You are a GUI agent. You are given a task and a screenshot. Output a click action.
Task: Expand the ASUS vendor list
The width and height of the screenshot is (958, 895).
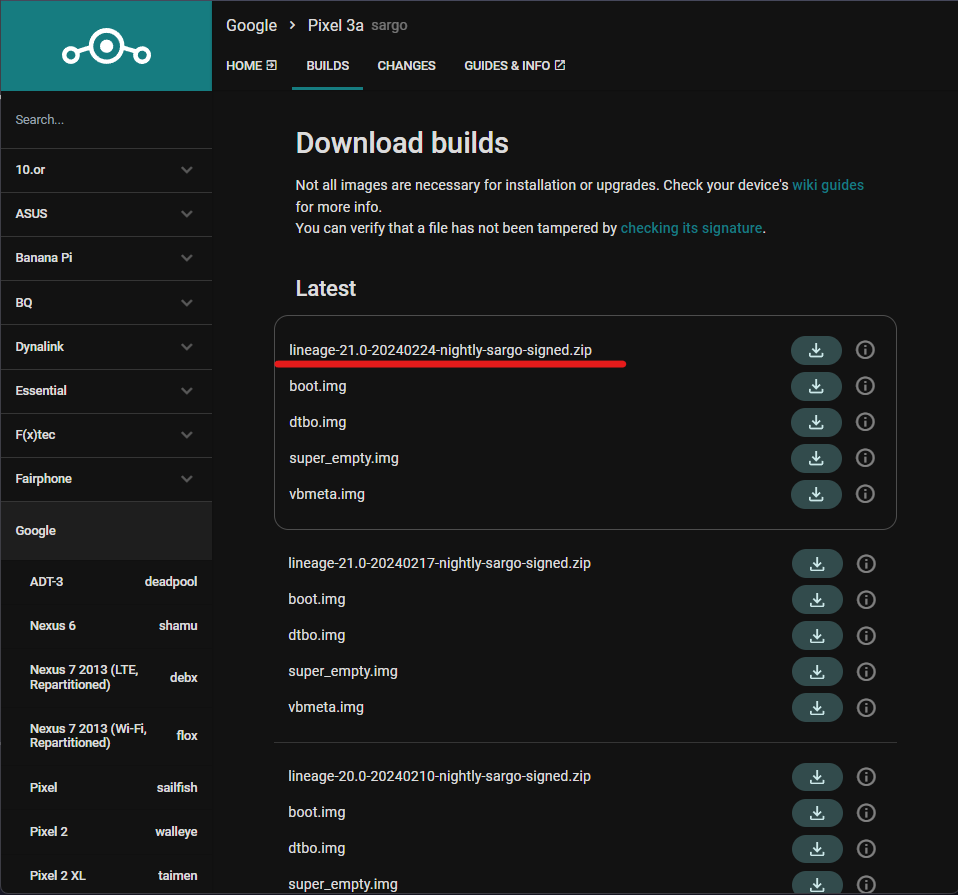pyautogui.click(x=106, y=214)
